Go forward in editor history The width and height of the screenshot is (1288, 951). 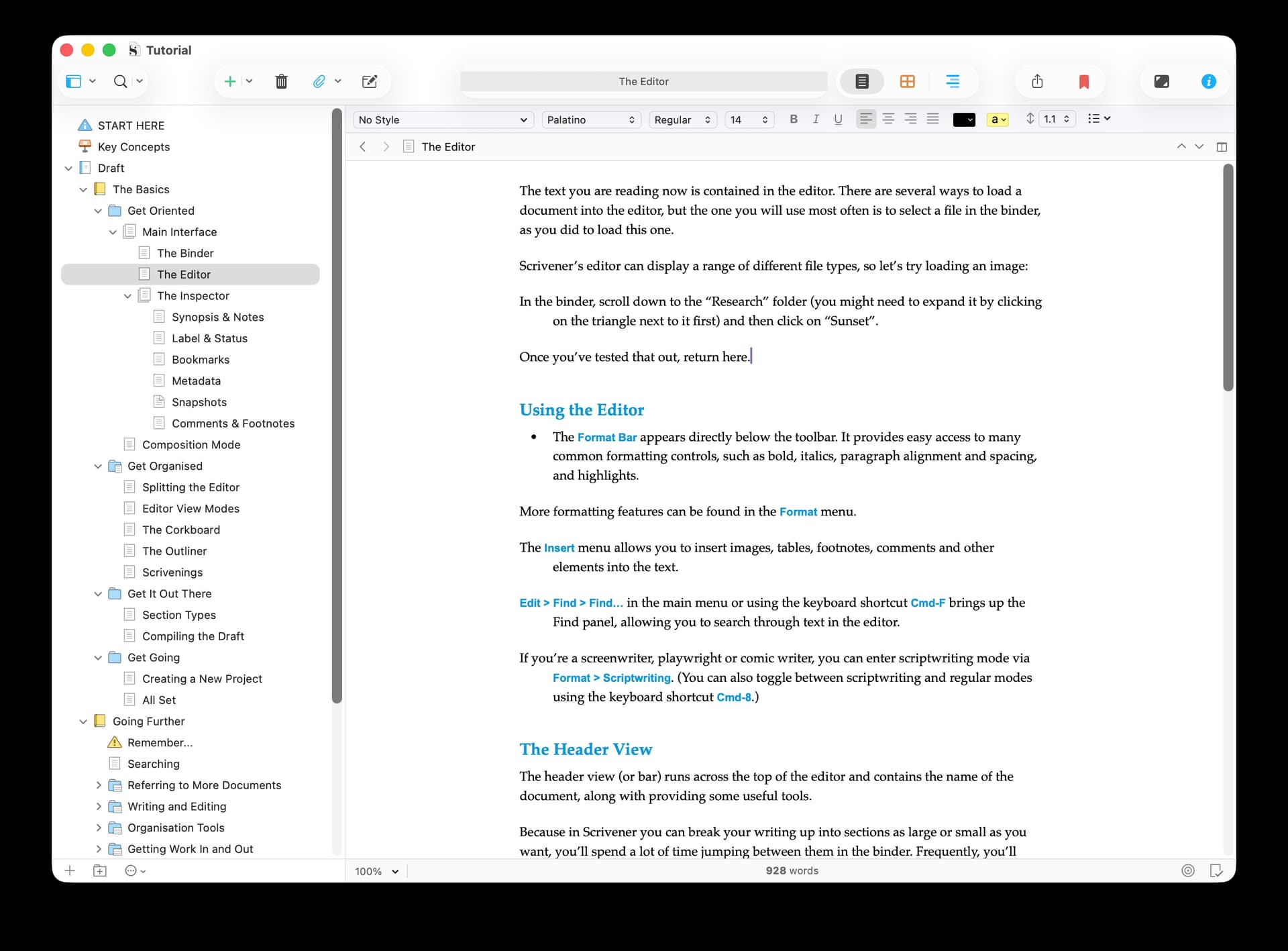click(x=386, y=146)
